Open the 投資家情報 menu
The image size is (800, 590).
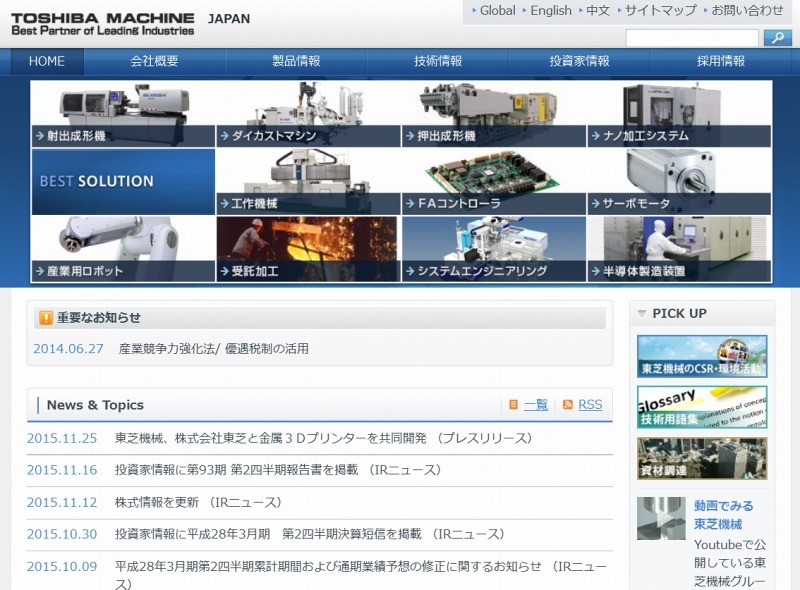(x=579, y=61)
